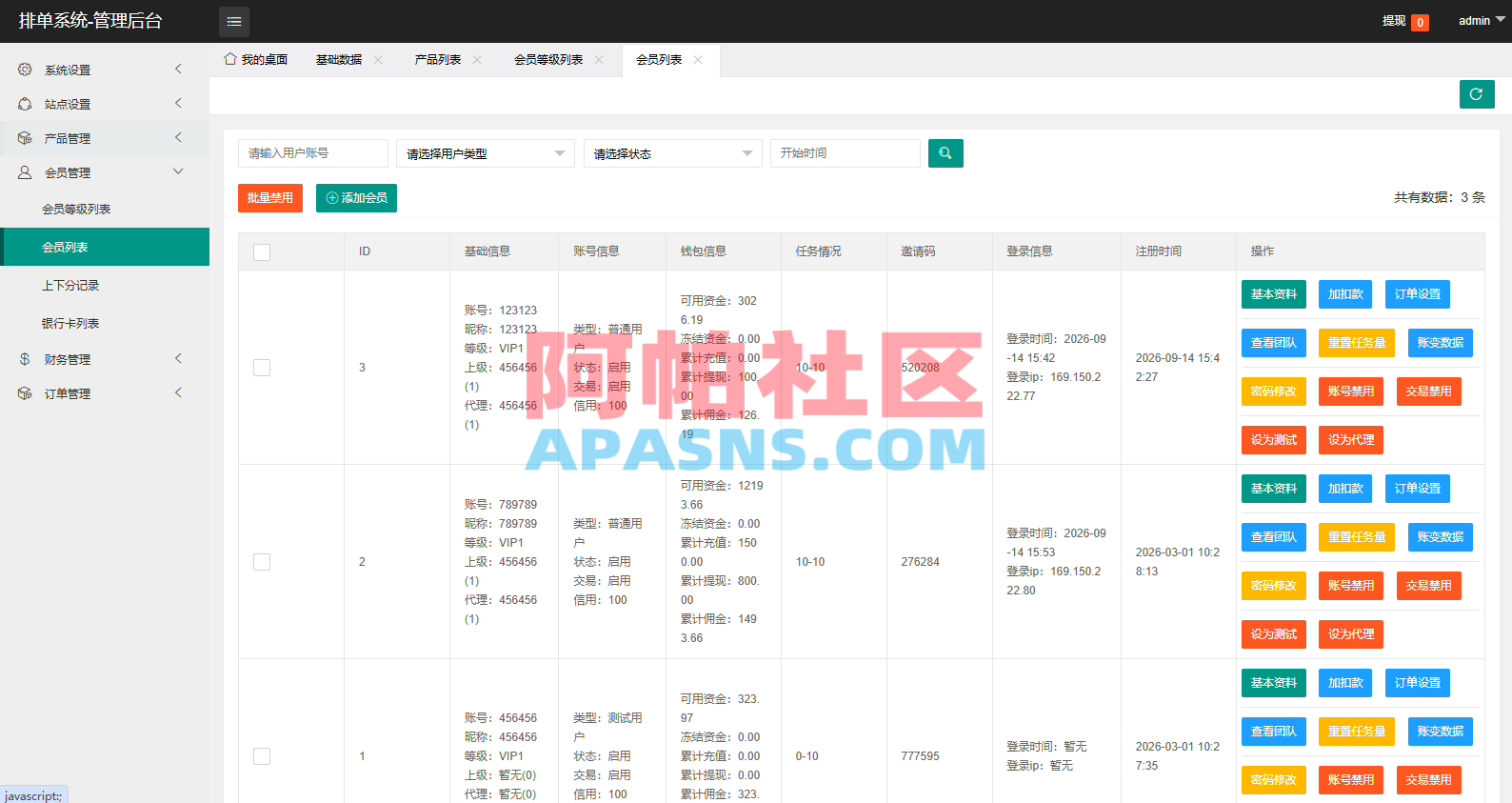Click 账变数据 for account 123123
Screen dimensions: 1512x803
[x=1441, y=343]
